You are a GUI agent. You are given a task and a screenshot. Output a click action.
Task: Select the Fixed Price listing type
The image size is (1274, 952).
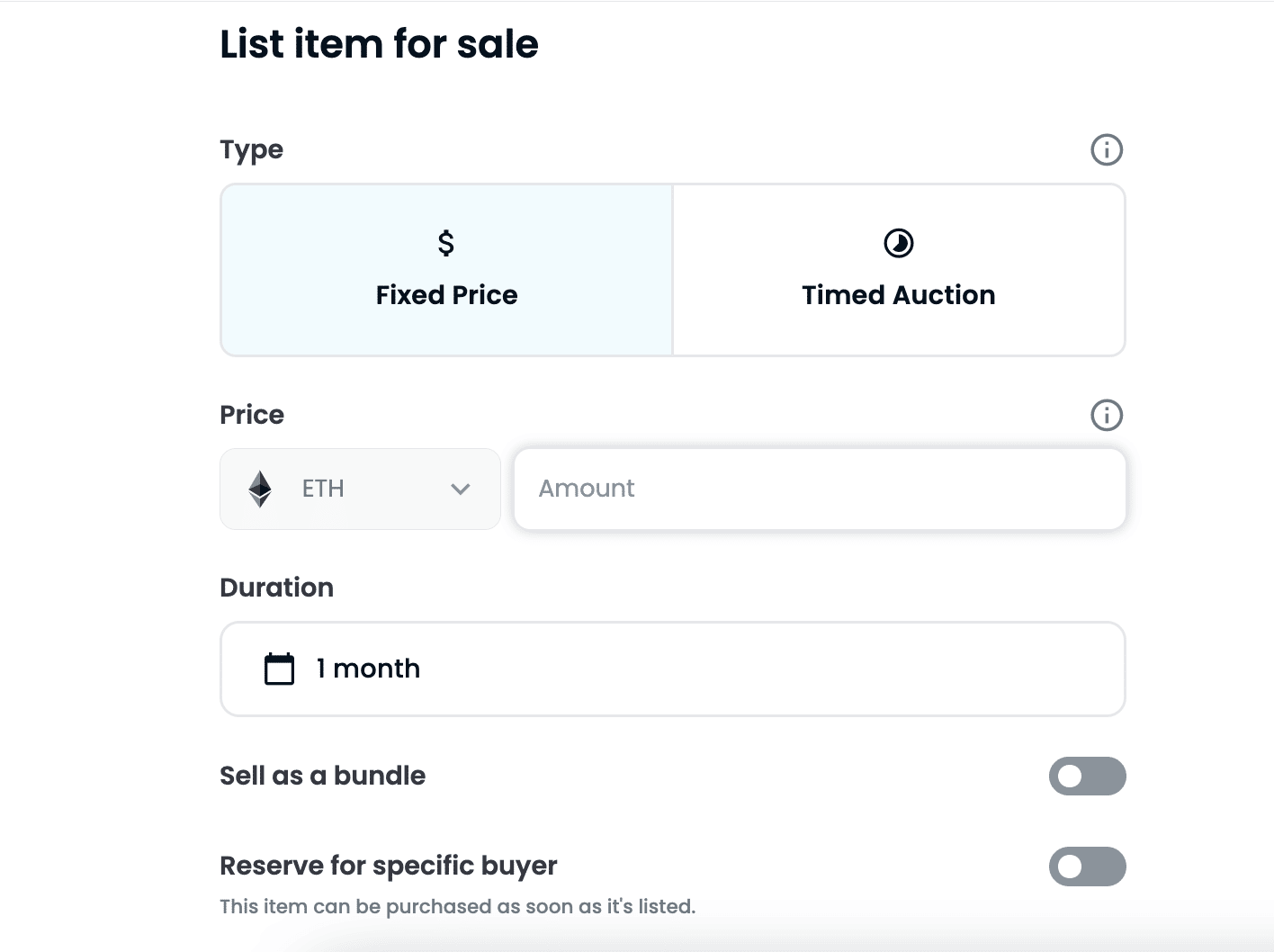tap(445, 269)
